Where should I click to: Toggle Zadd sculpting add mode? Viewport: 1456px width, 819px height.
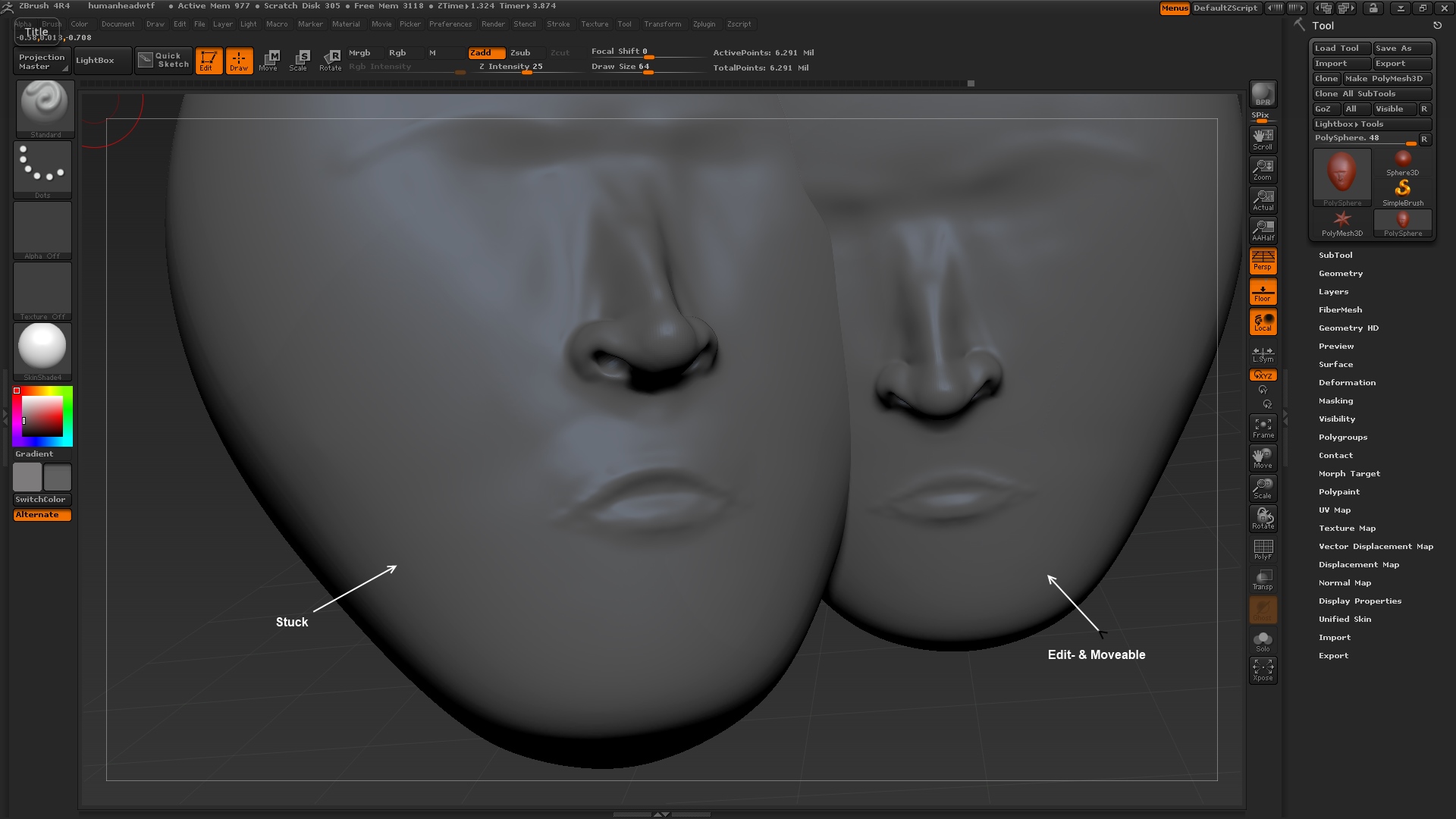click(481, 52)
